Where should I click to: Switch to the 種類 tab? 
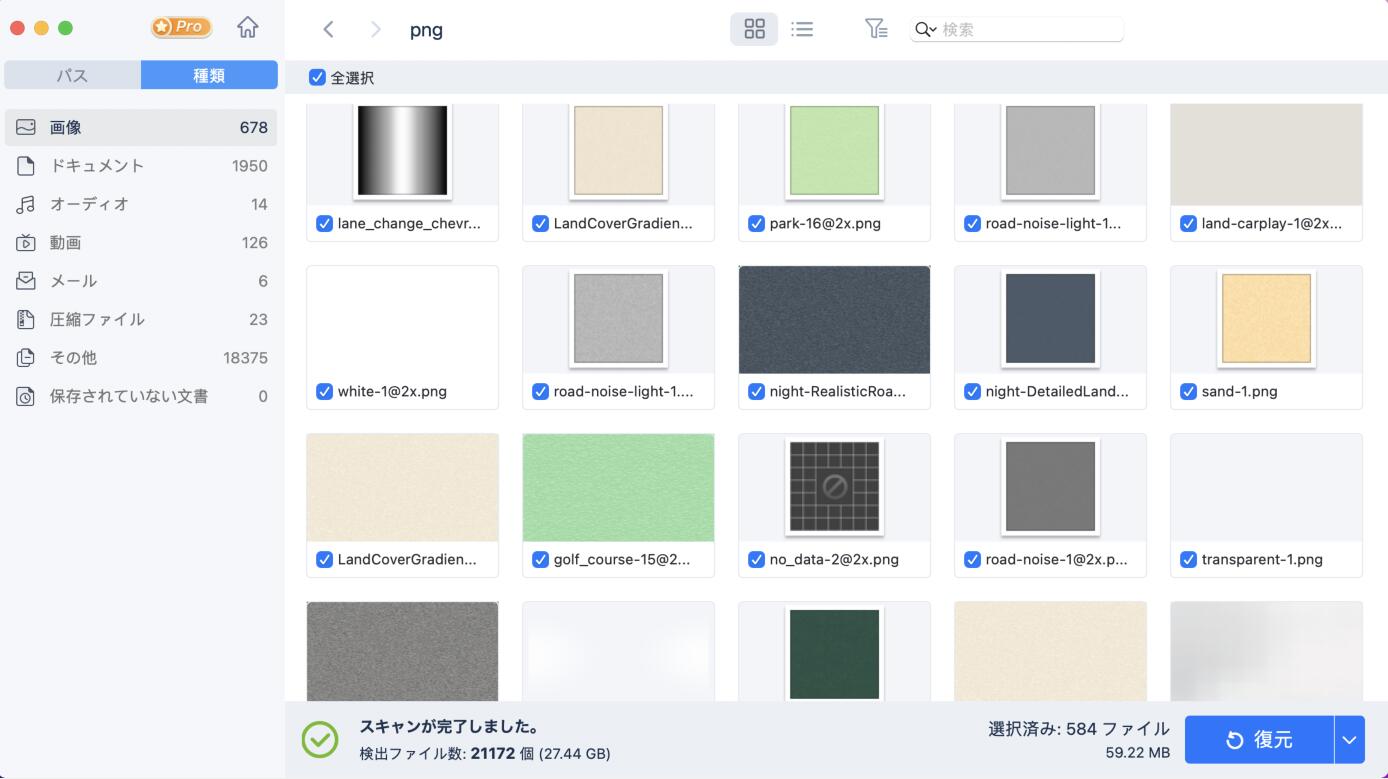209,75
